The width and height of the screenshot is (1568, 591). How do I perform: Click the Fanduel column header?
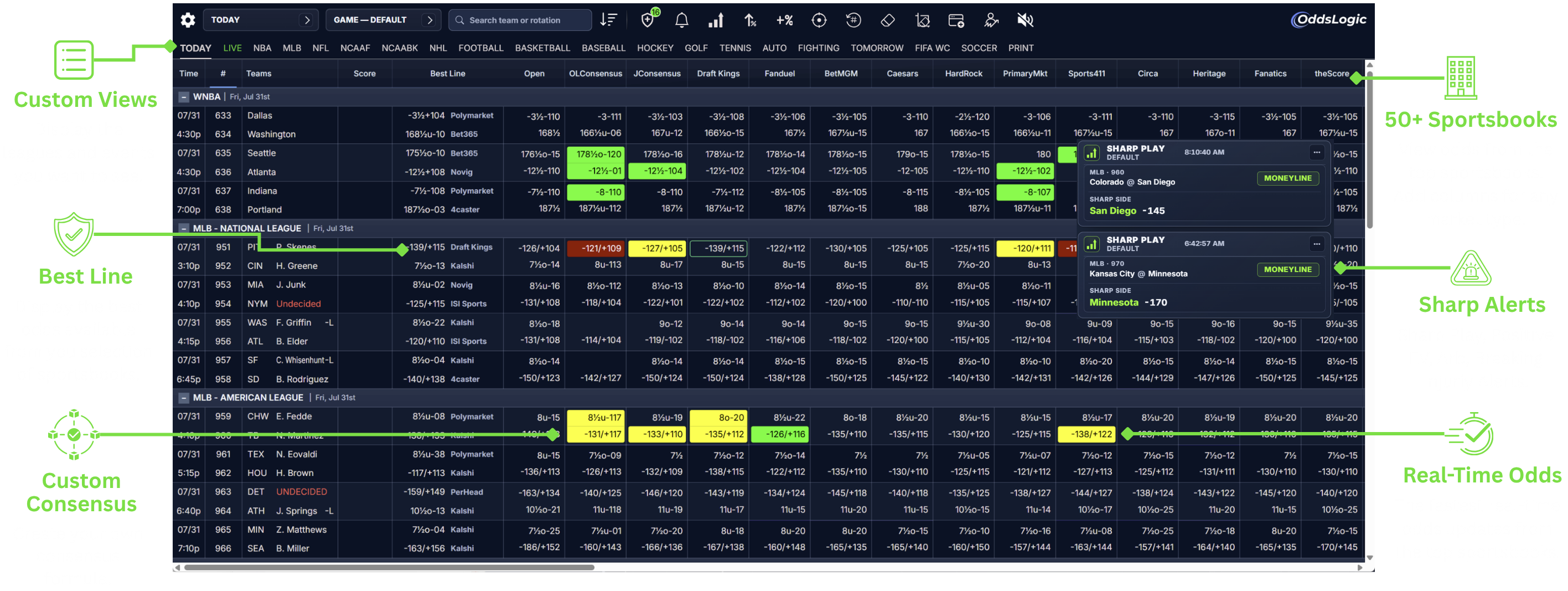(x=780, y=74)
